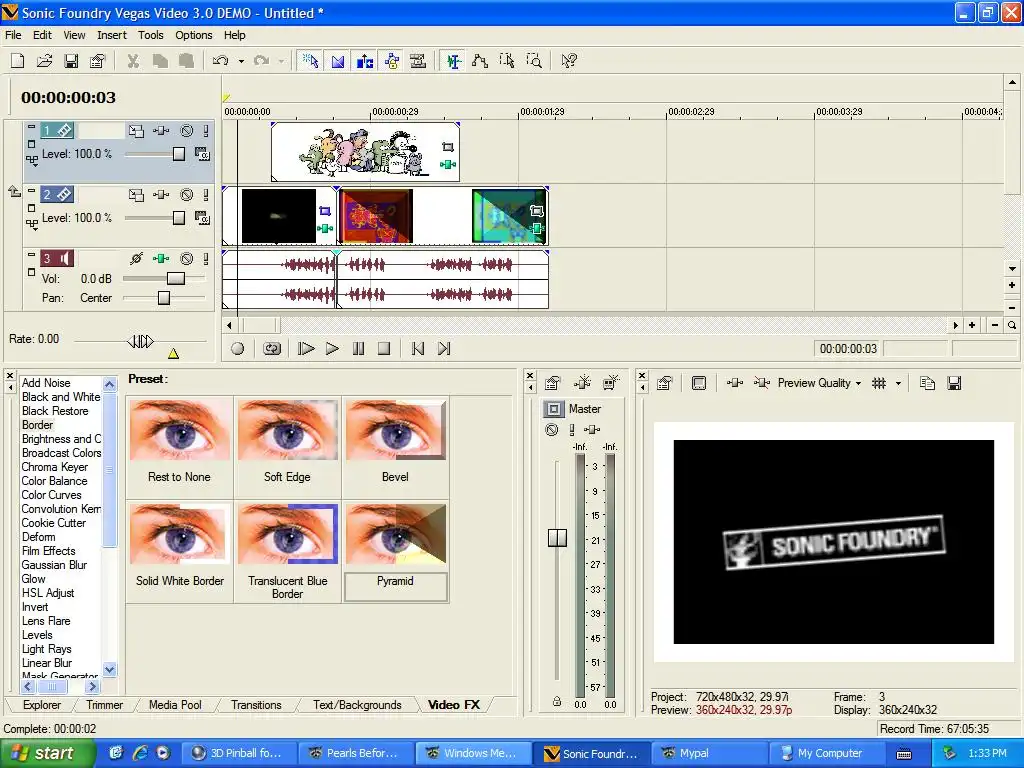Click the New project toolbar icon

[x=18, y=61]
